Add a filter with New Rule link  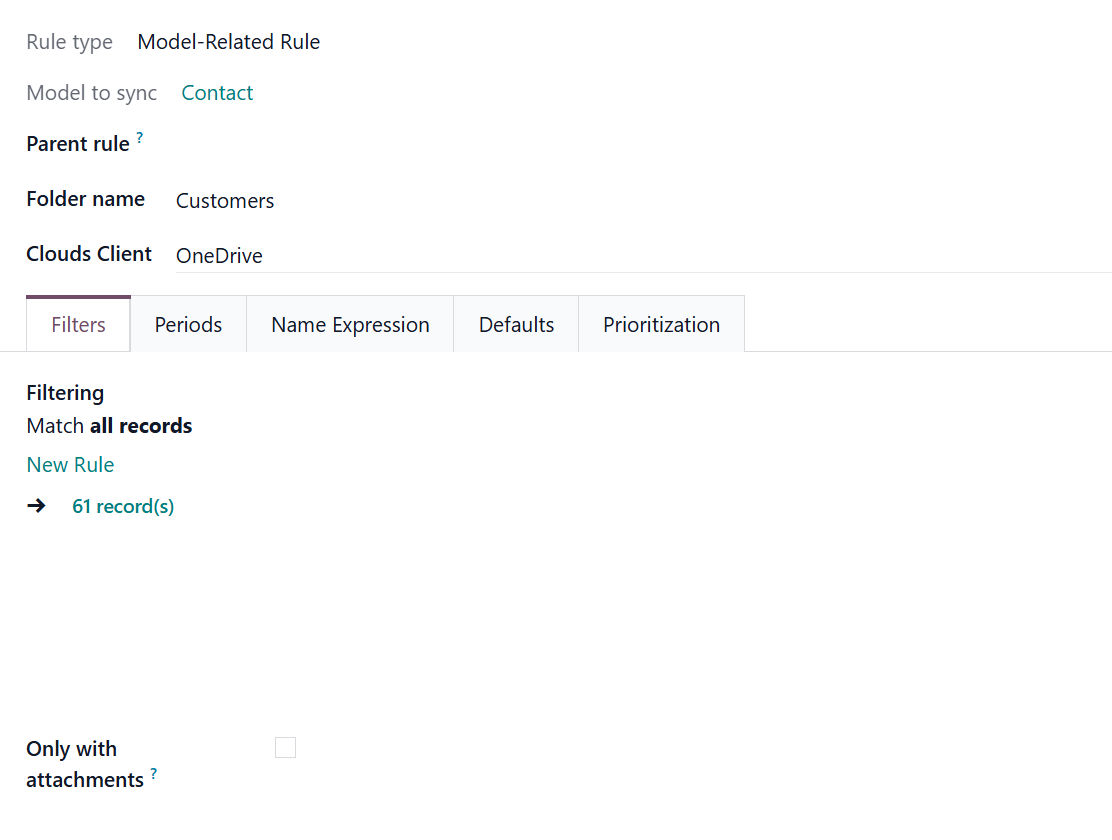[70, 465]
